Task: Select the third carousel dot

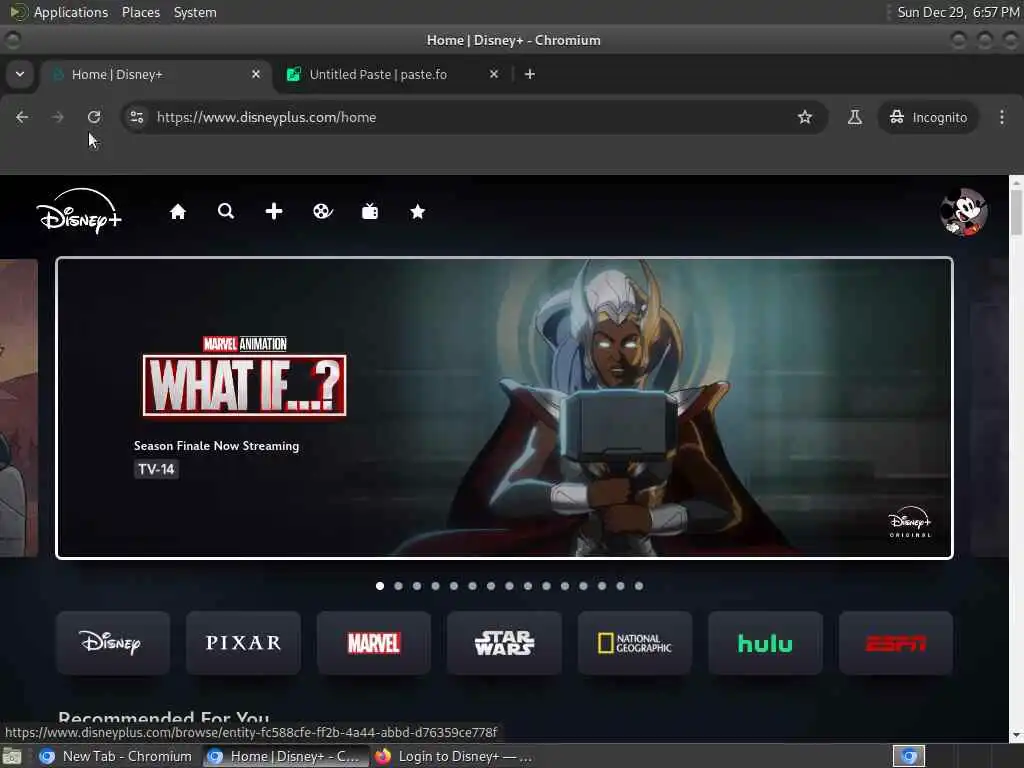Action: 417,586
